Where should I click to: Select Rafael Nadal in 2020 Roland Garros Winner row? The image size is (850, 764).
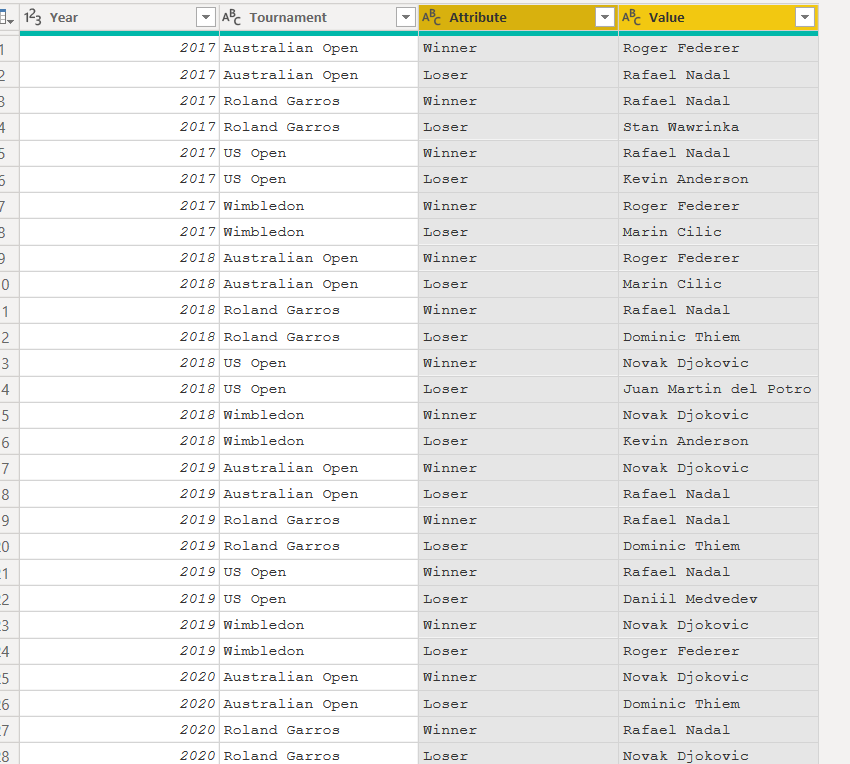718,730
